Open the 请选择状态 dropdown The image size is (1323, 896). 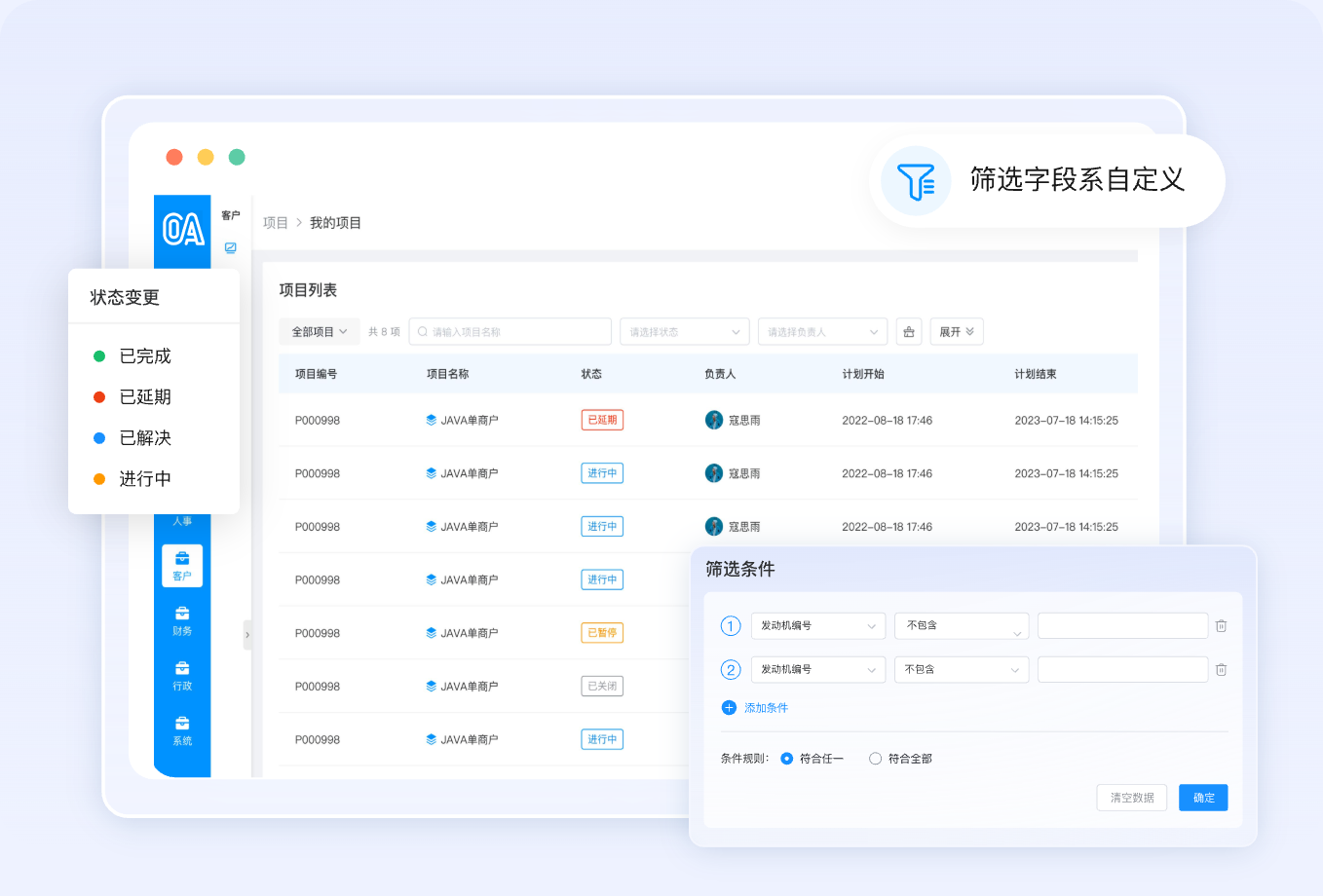[x=684, y=332]
